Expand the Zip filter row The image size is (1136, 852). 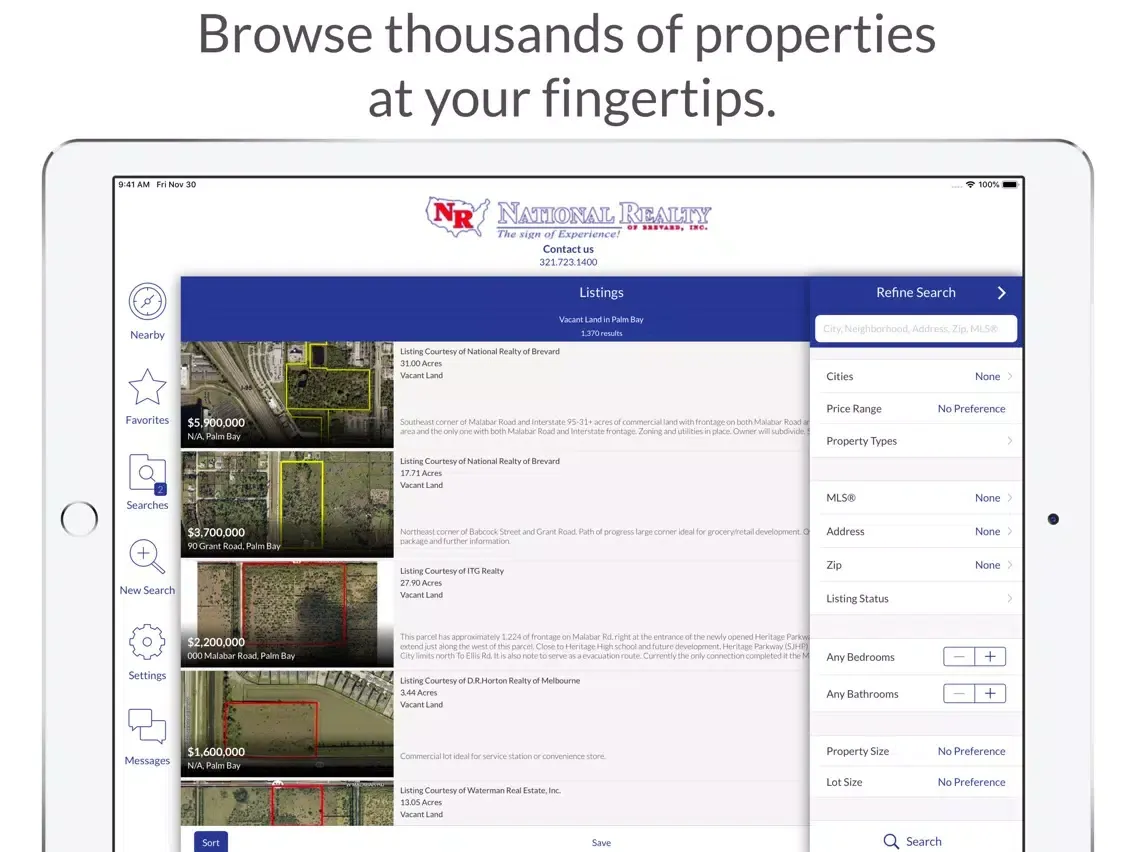point(916,564)
